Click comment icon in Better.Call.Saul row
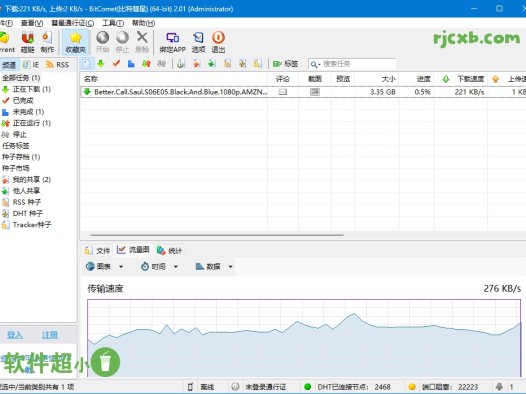The width and height of the screenshot is (526, 394). (283, 92)
